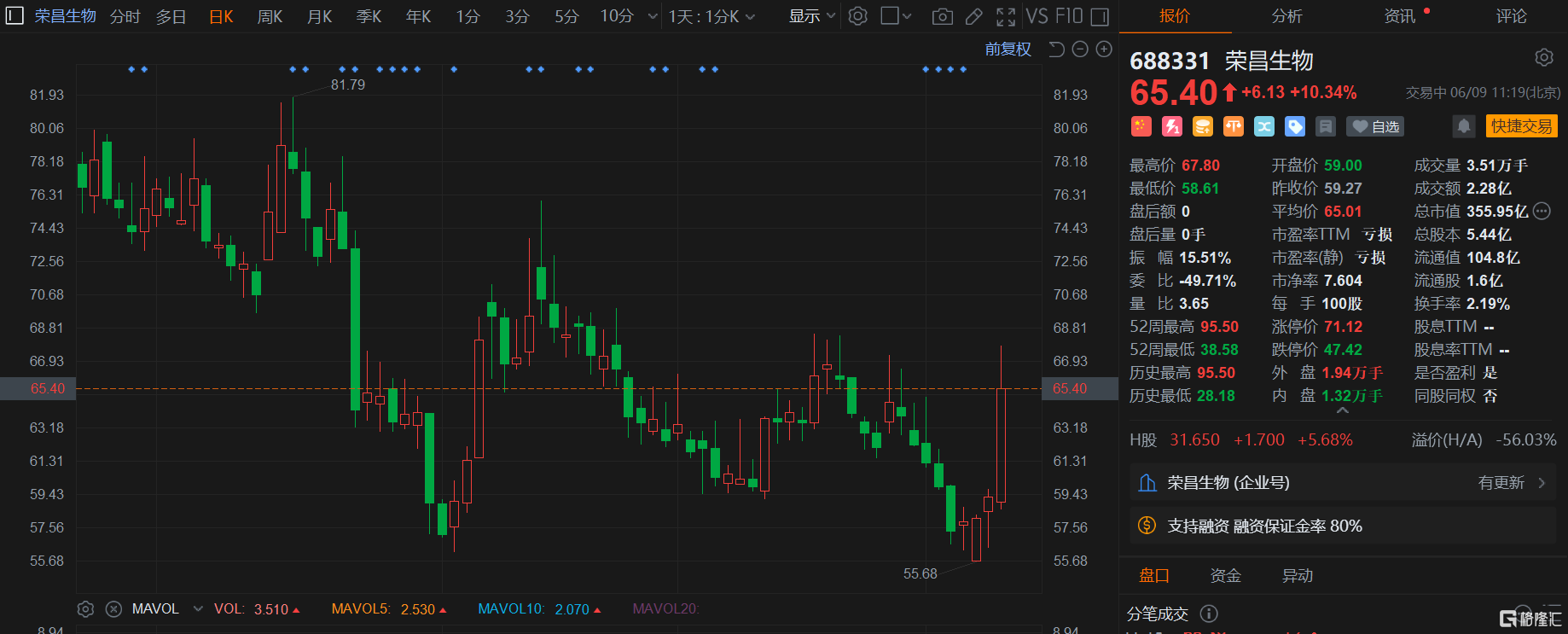
Task: Switch to 盘口 sub-tab
Action: point(1154,576)
